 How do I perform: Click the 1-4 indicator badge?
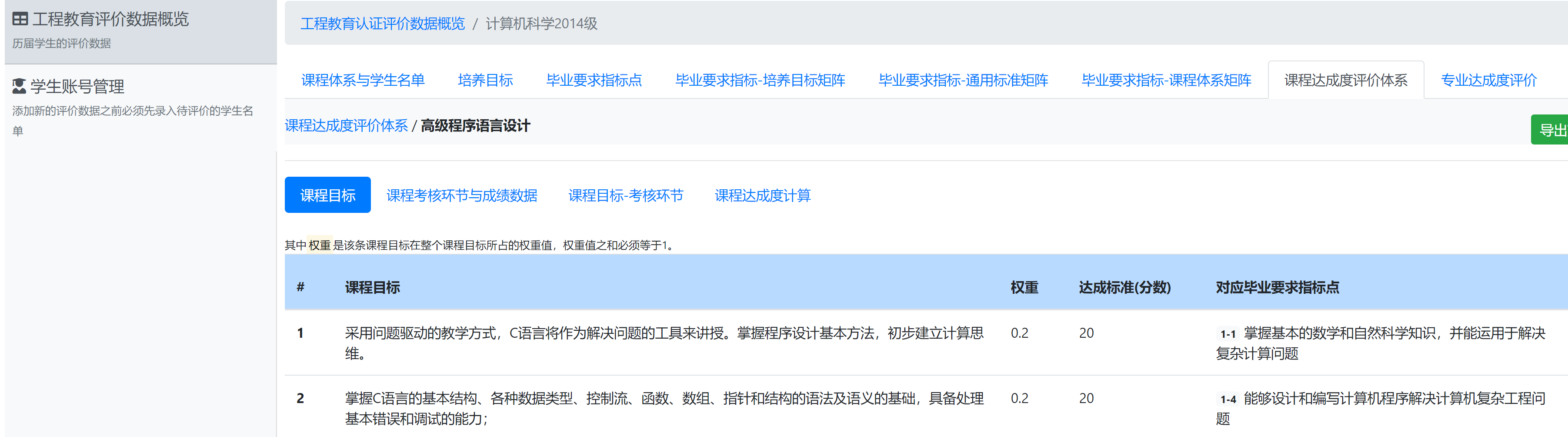(x=1228, y=399)
